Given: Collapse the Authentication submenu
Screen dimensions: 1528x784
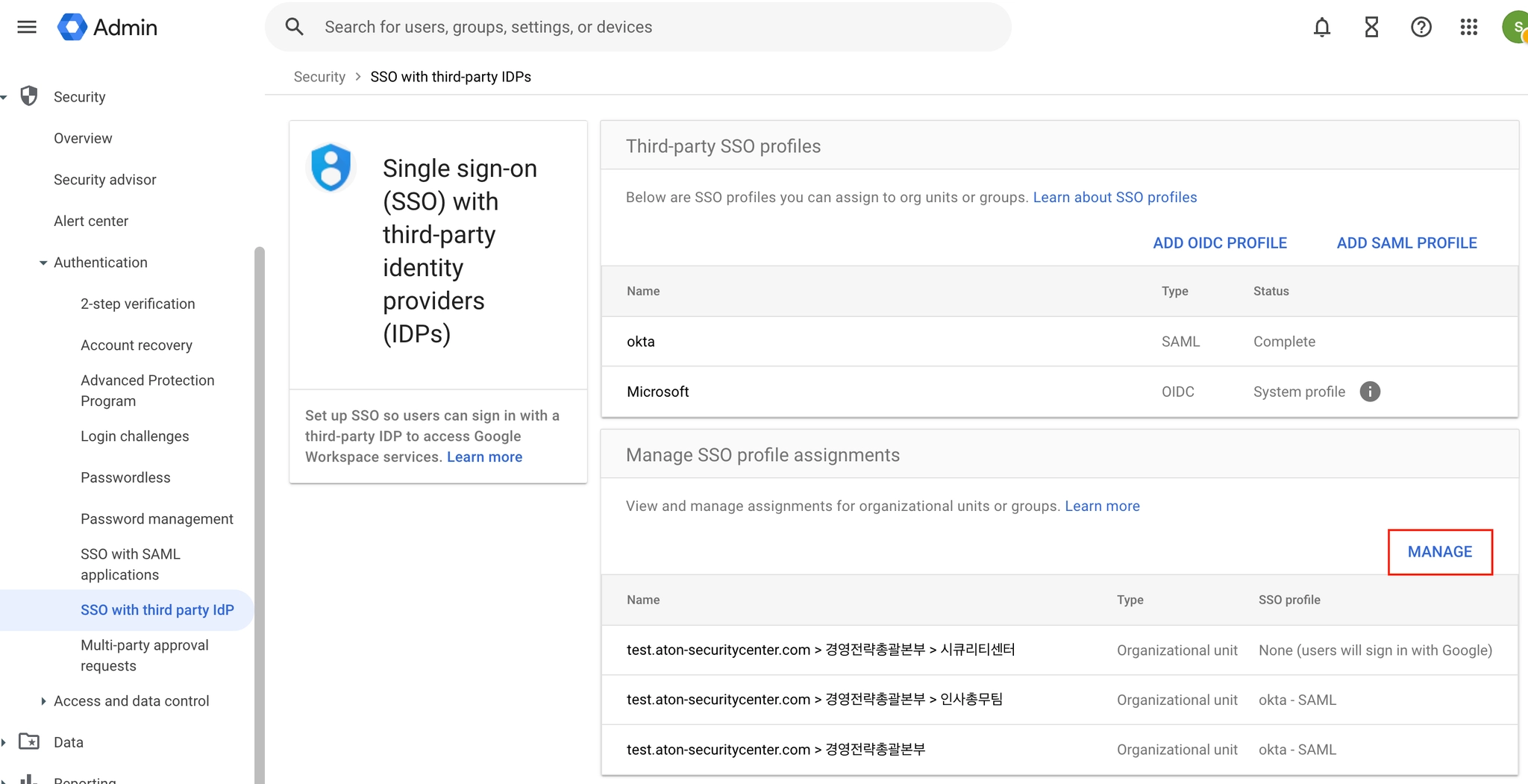Looking at the screenshot, I should click(43, 263).
